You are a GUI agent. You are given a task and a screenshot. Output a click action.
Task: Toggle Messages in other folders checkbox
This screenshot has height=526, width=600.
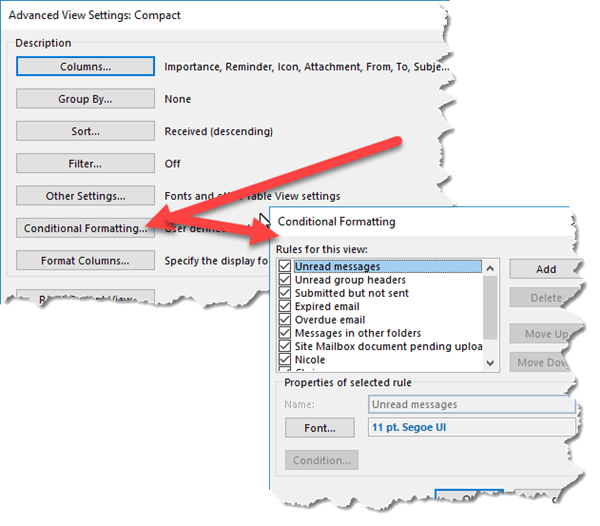pos(285,332)
